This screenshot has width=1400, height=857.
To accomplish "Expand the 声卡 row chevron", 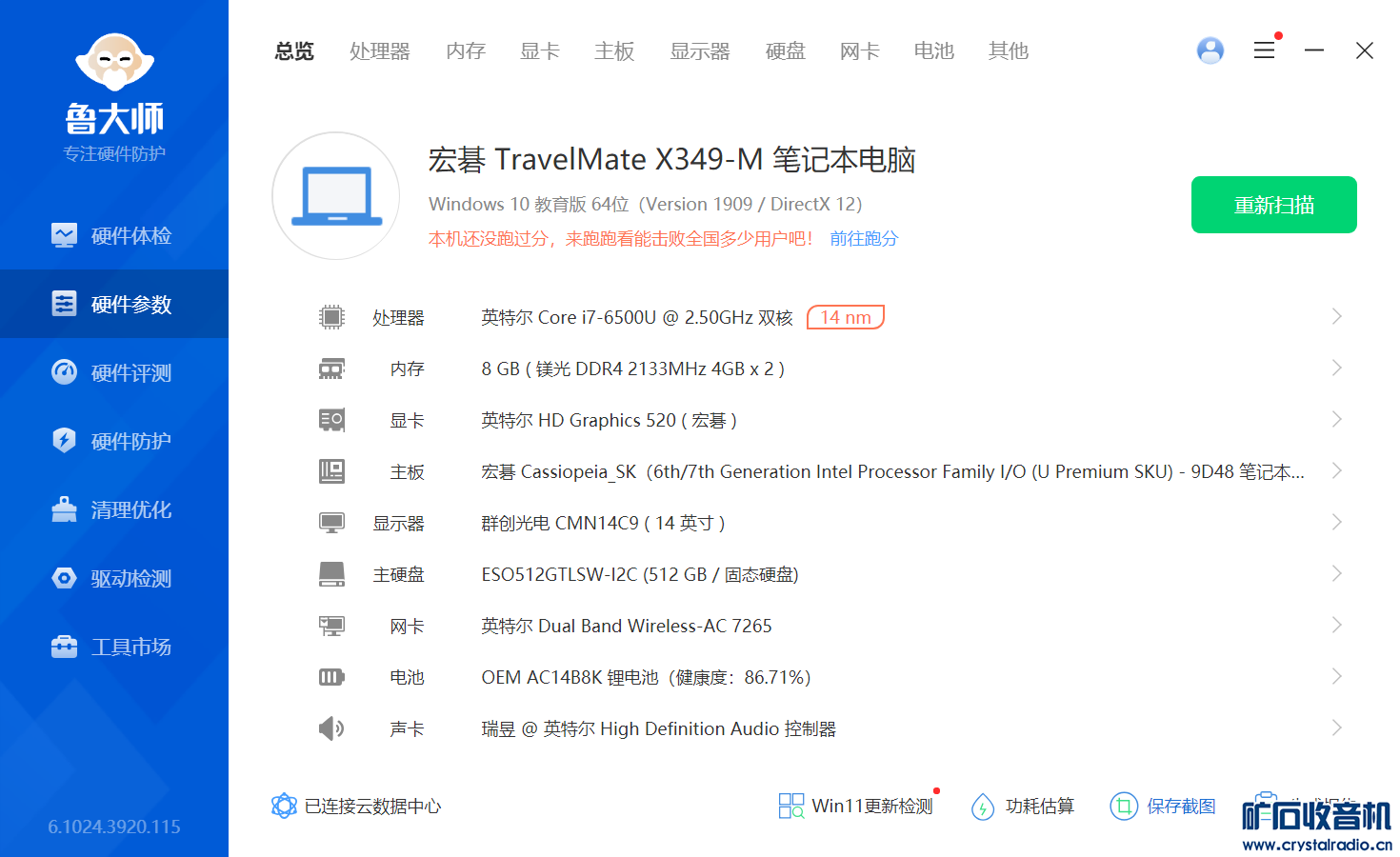I will coord(1337,727).
